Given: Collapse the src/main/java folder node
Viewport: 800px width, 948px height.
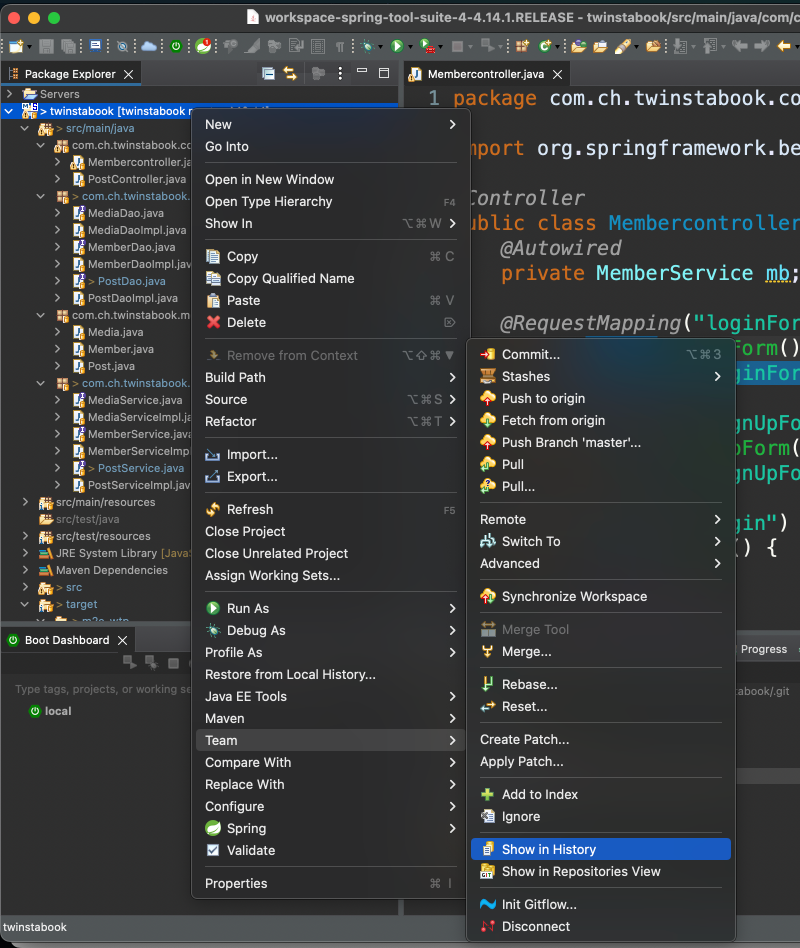Looking at the screenshot, I should point(25,128).
